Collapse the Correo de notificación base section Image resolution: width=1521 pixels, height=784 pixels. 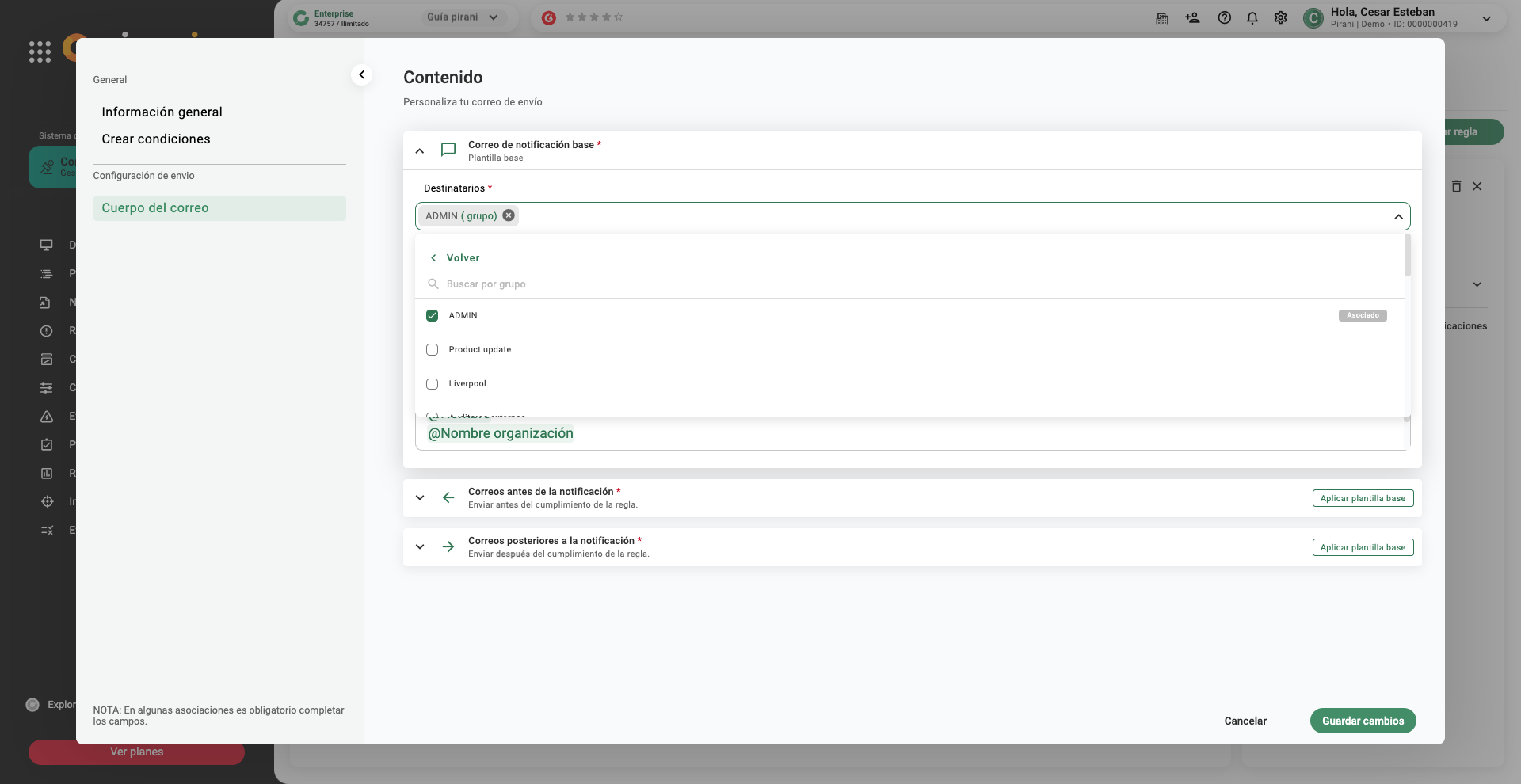pos(420,150)
